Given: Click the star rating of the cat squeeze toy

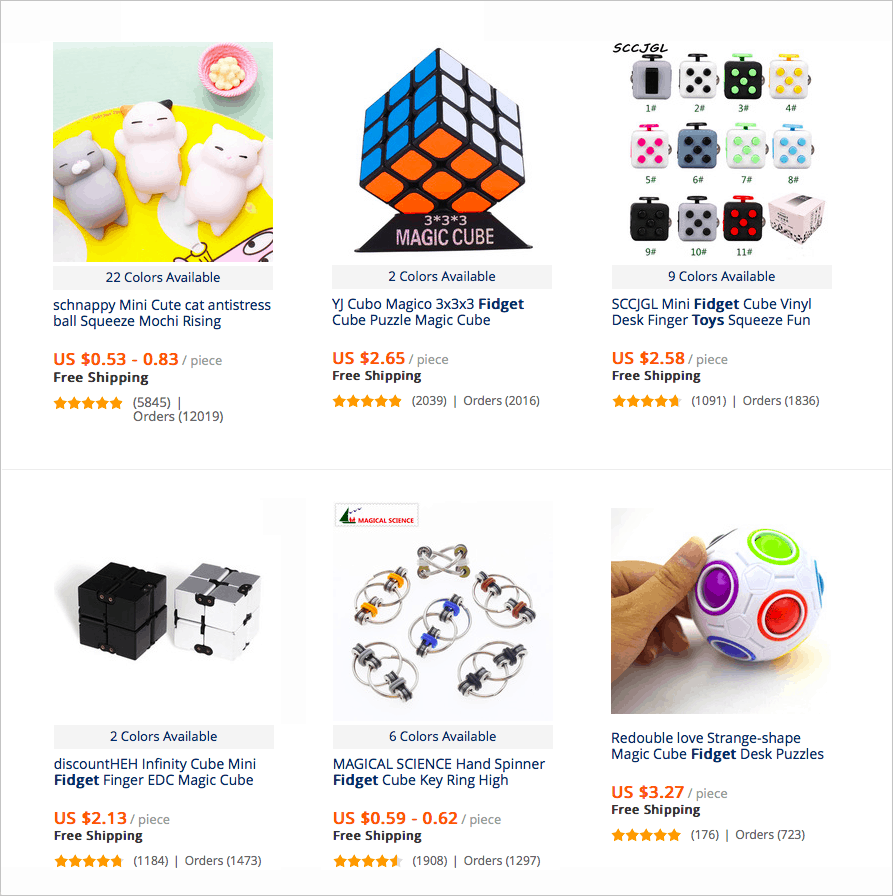Looking at the screenshot, I should 88,403.
